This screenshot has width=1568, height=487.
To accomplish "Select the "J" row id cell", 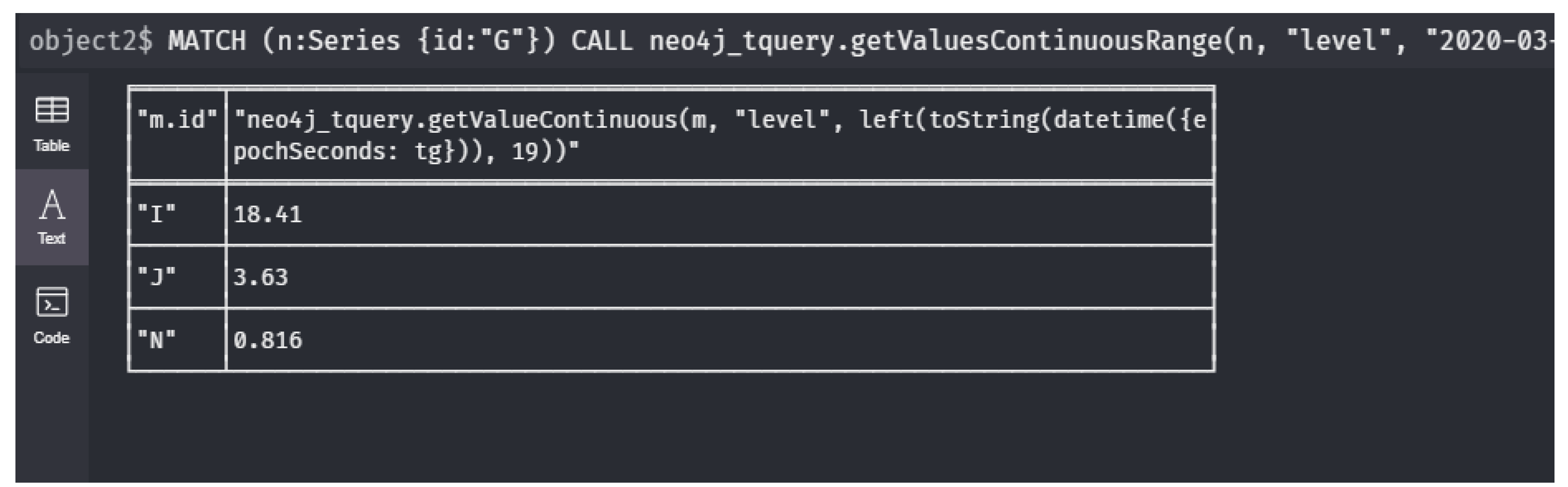I will point(157,277).
